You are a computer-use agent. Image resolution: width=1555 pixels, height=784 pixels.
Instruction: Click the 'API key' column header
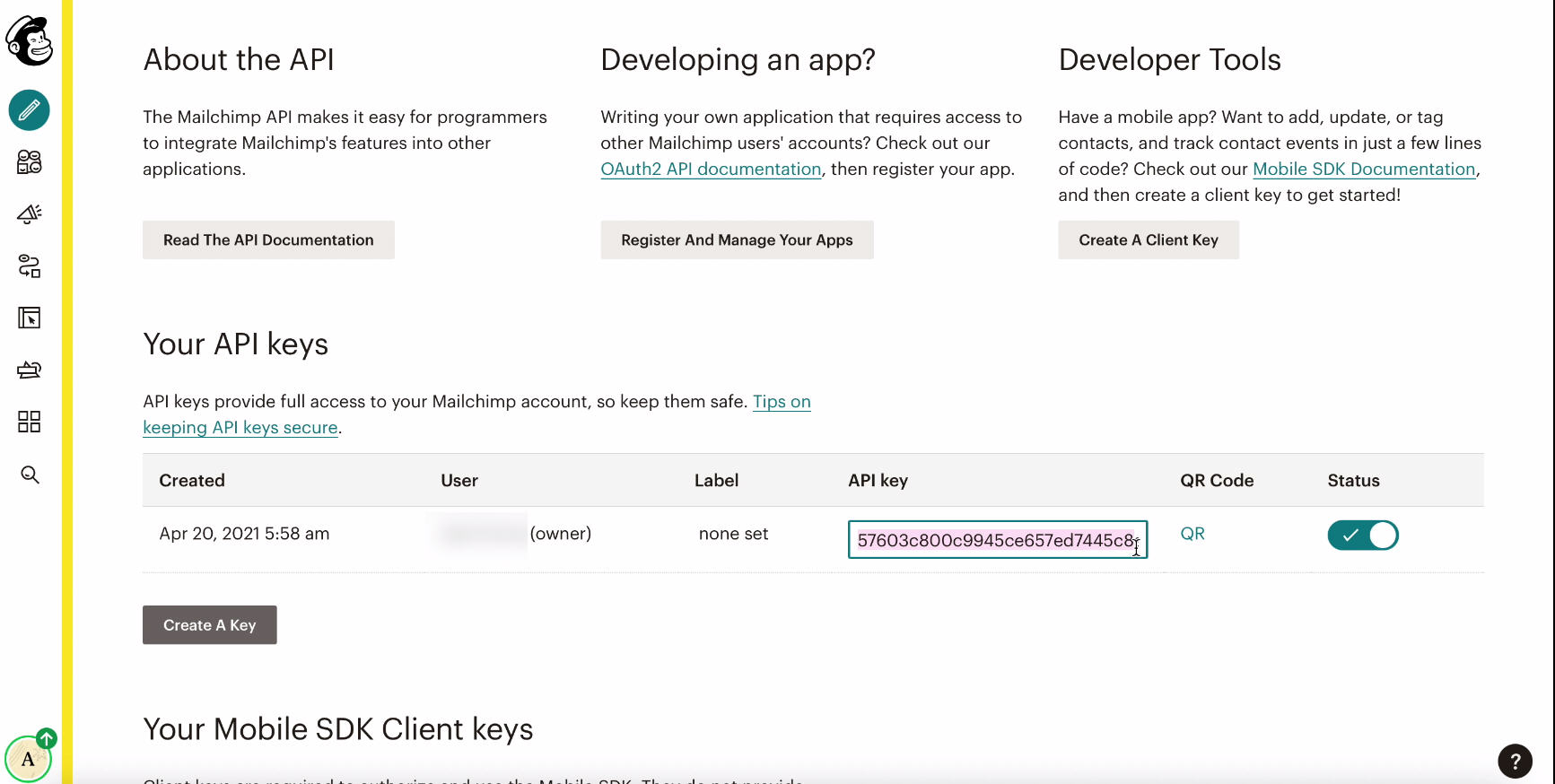[x=878, y=481]
